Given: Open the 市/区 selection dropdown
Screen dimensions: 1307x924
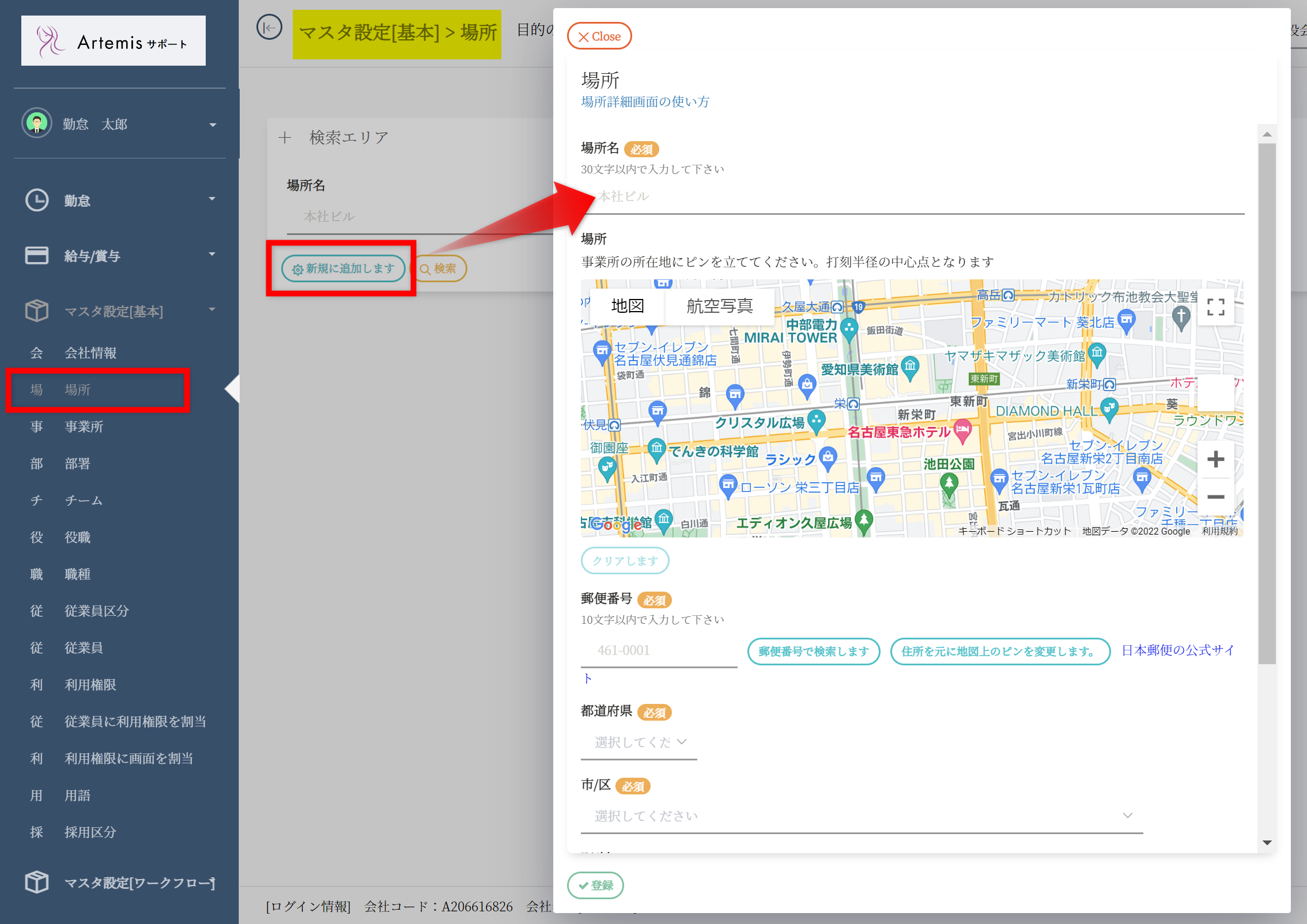Looking at the screenshot, I should 862,816.
